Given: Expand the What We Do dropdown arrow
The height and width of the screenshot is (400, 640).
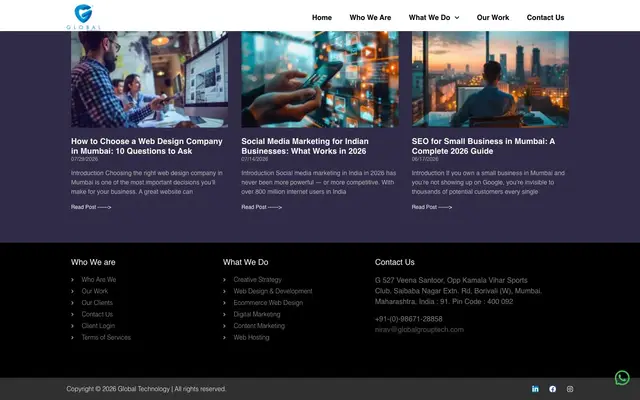Looking at the screenshot, I should pos(457,18).
